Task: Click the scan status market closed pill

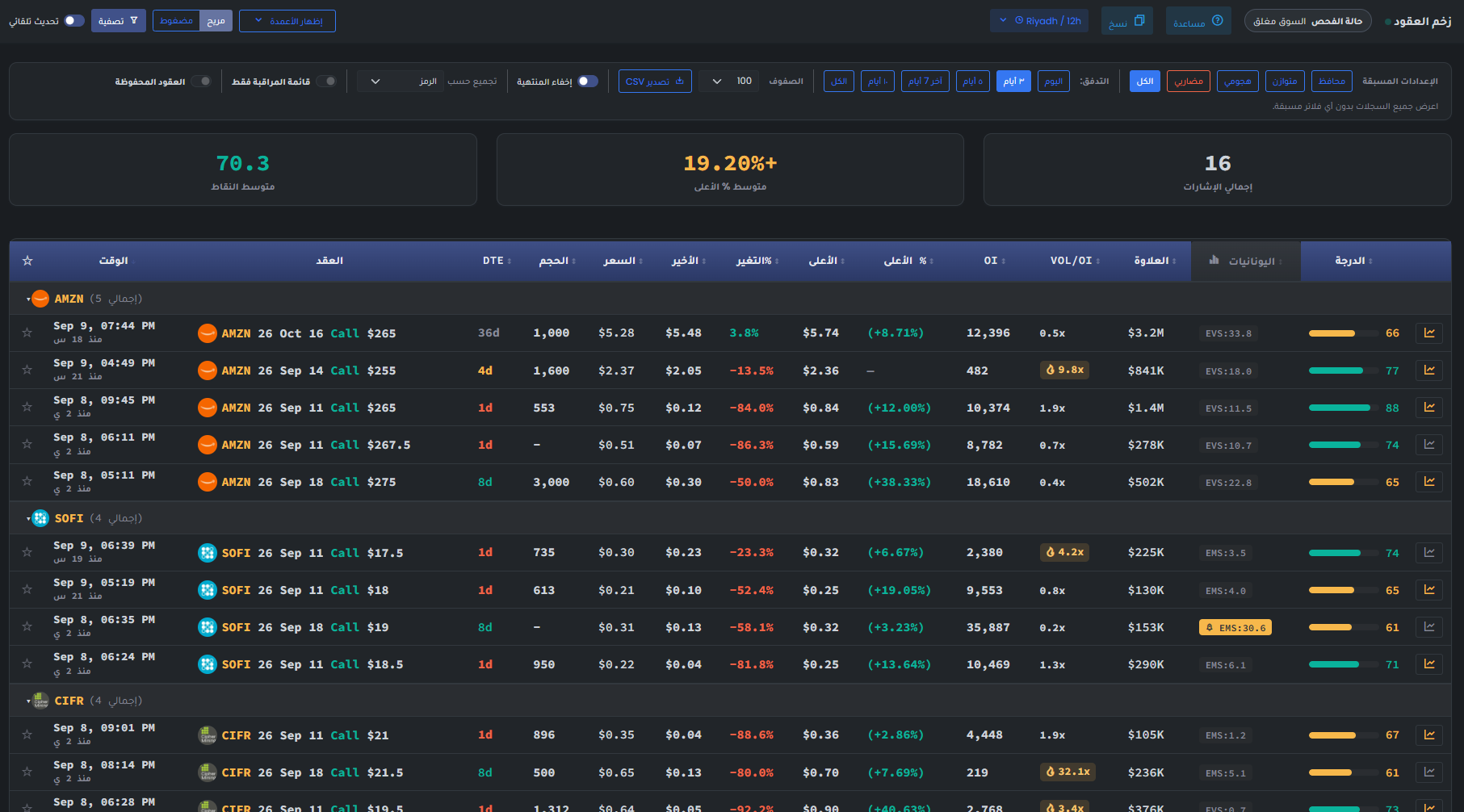Action: tap(1308, 21)
